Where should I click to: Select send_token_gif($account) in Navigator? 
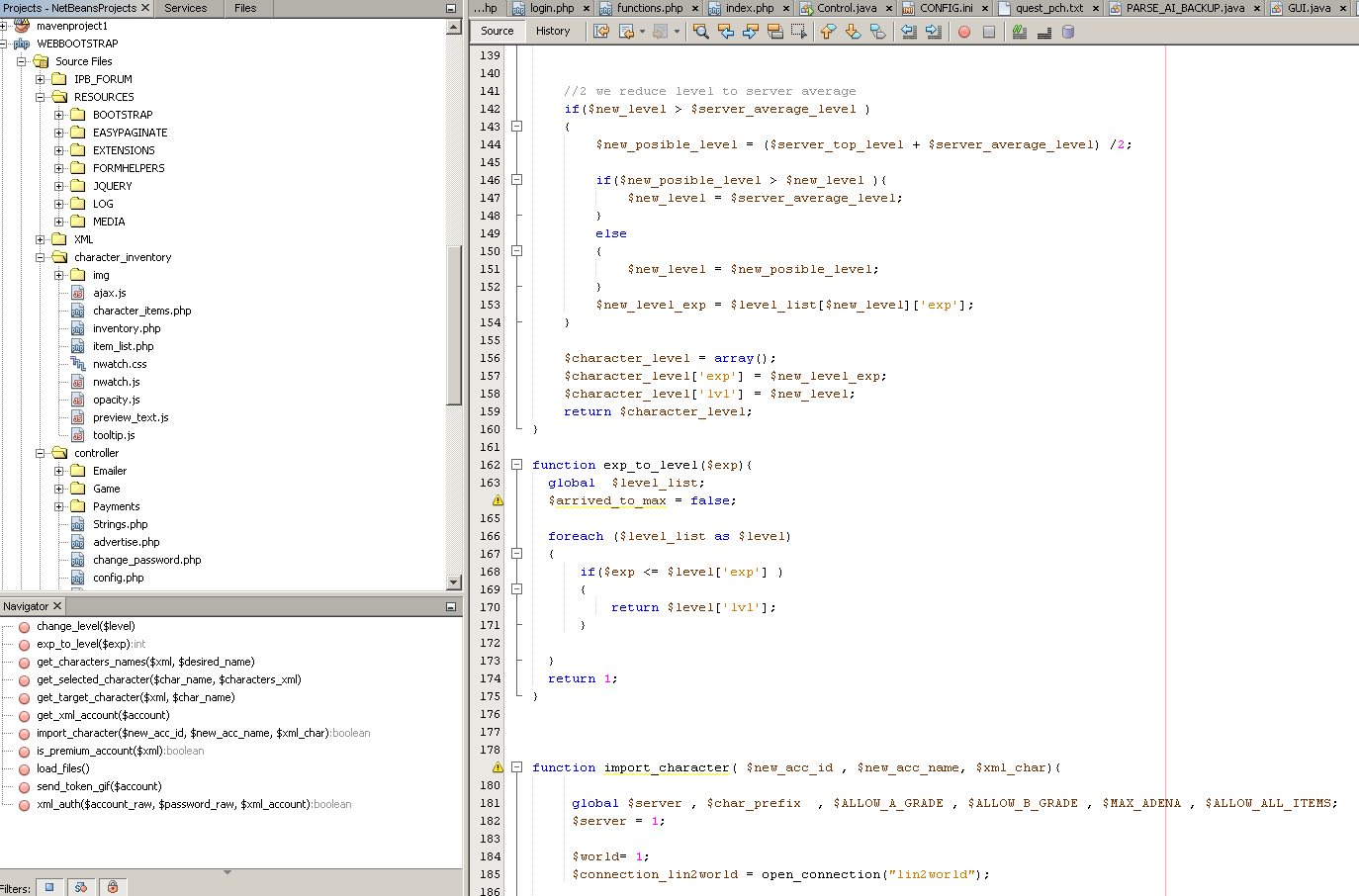pyautogui.click(x=99, y=786)
